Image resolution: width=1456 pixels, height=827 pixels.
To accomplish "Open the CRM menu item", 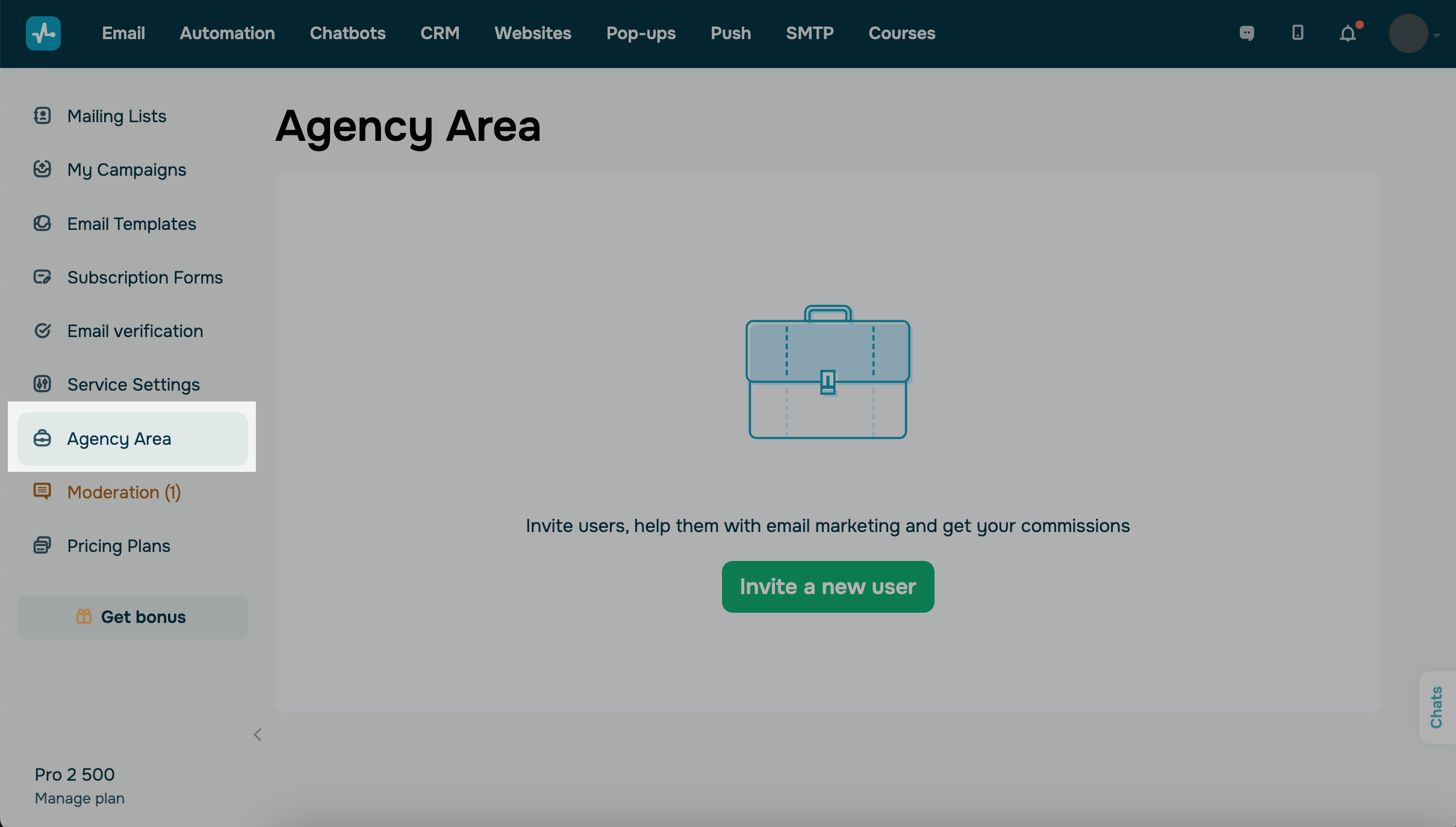I will (440, 33).
